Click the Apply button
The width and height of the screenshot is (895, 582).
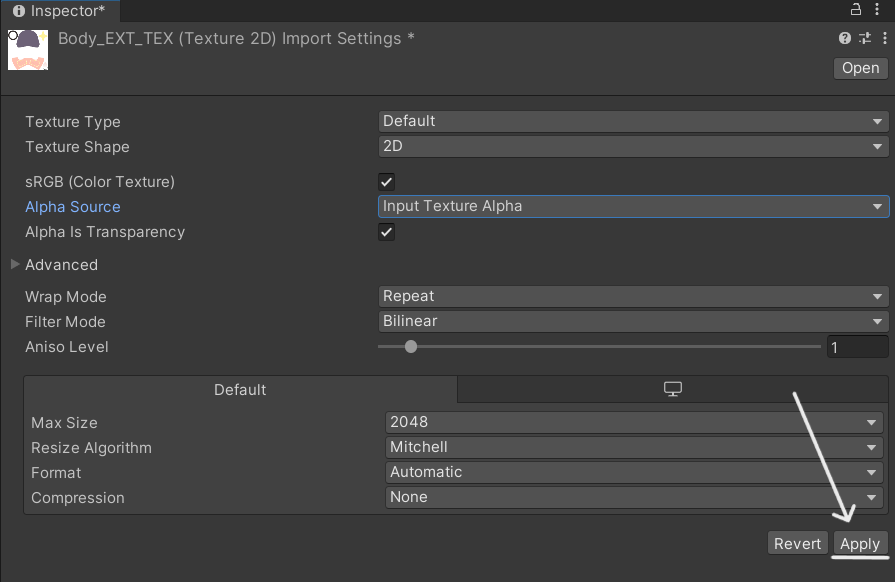click(x=859, y=543)
